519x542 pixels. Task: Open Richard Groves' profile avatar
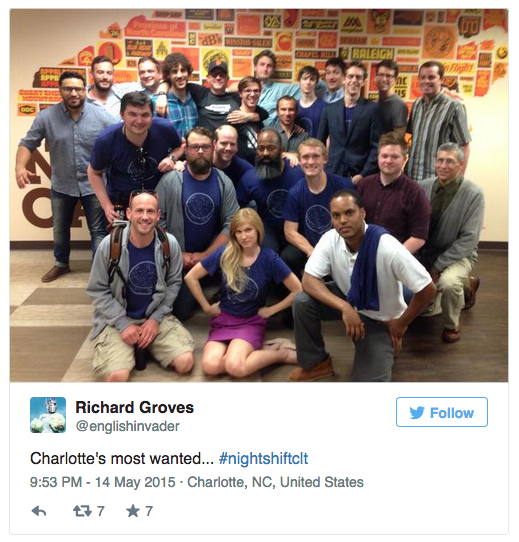(48, 415)
